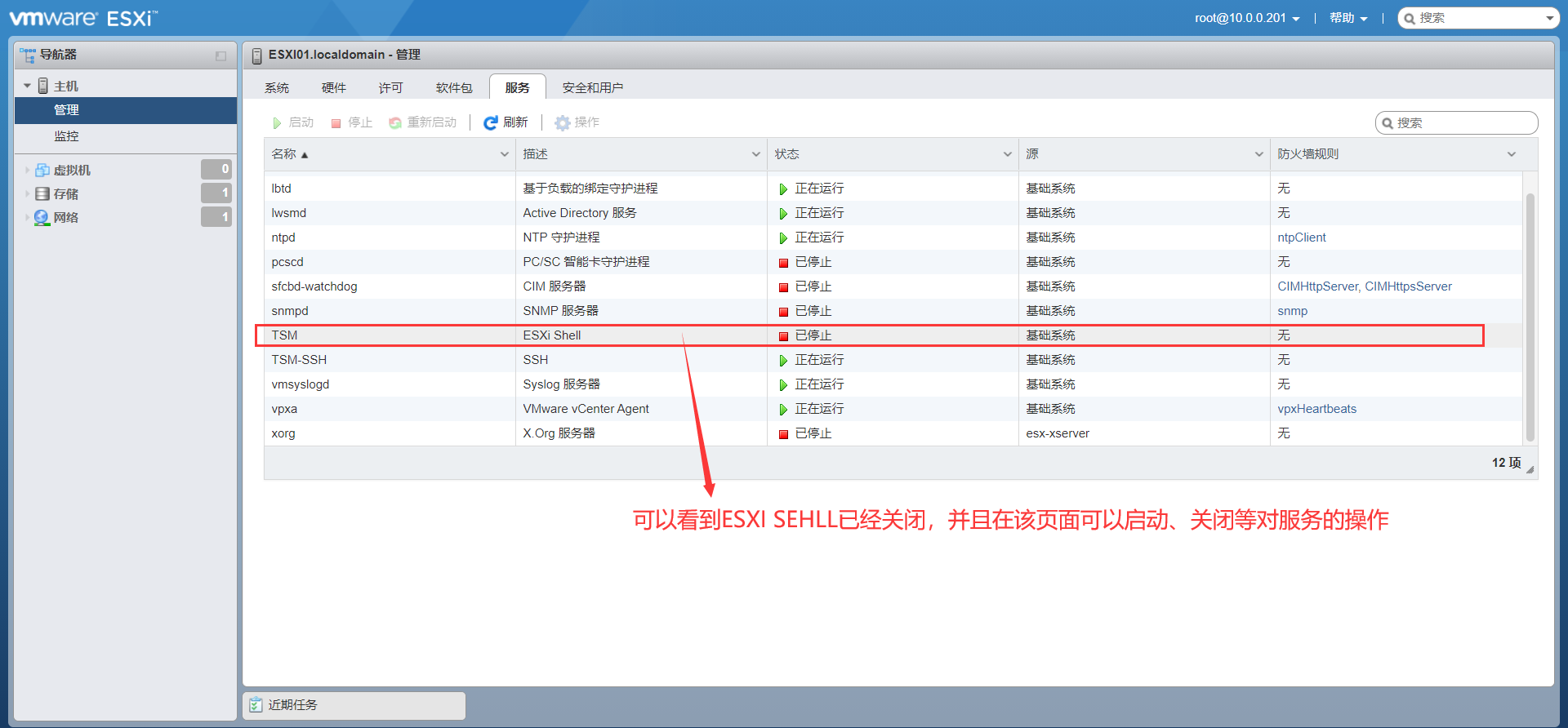The height and width of the screenshot is (728, 1568).
Task: Select the 服务 tab
Action: 517,87
